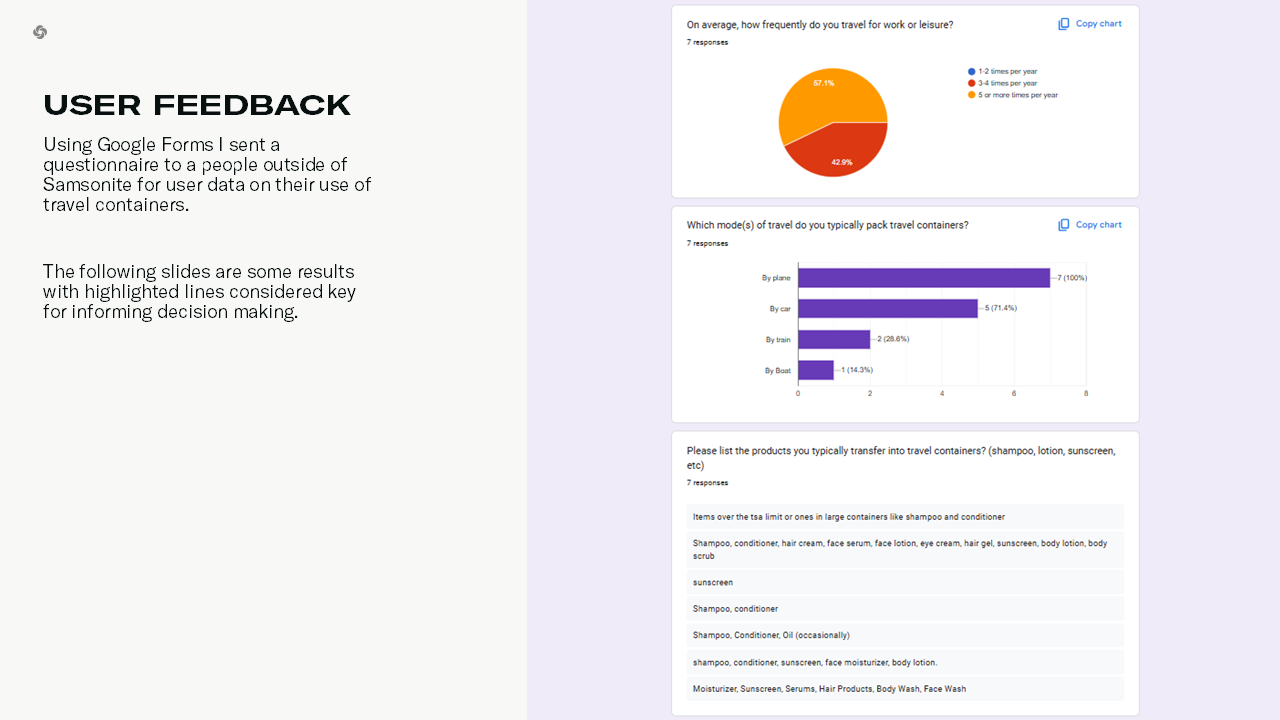
Task: Click the orange legend dot for 5 or more times
Action: tap(972, 95)
